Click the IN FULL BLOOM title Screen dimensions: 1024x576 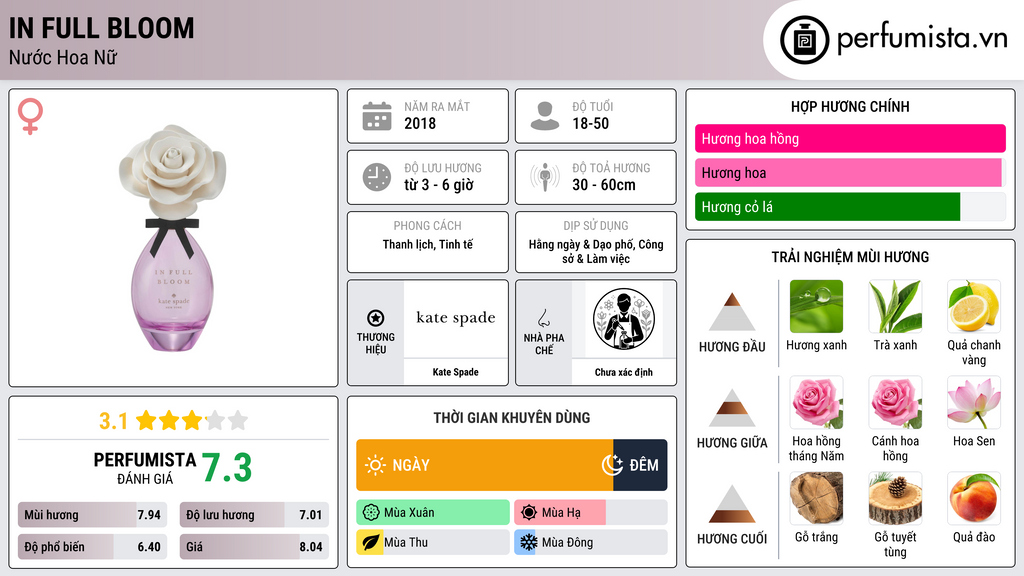101,29
